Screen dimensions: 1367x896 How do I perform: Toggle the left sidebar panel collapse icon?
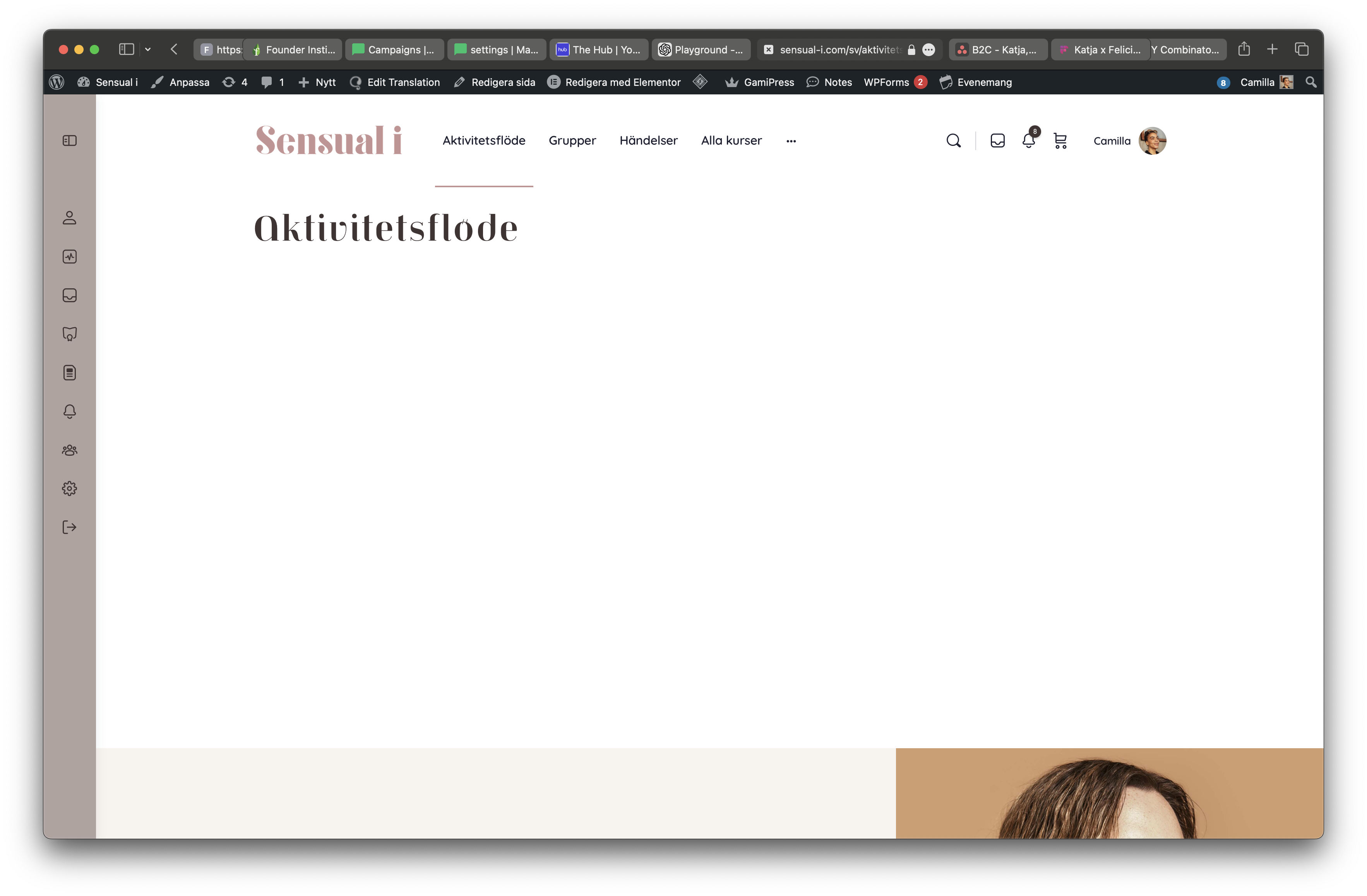pos(70,140)
